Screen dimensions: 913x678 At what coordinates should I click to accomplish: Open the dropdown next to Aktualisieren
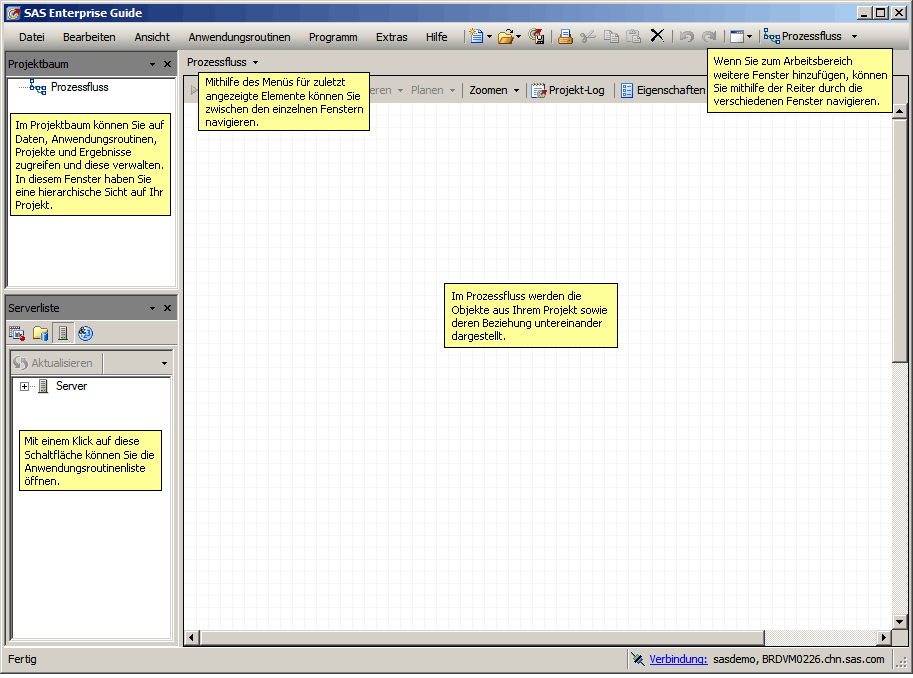(164, 363)
